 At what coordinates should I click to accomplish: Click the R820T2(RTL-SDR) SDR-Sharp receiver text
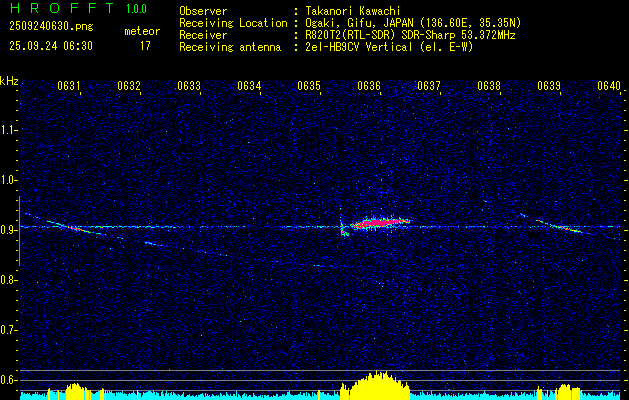(x=410, y=35)
